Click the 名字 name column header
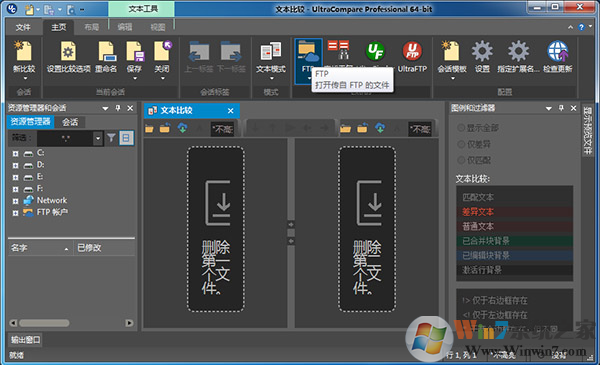Image resolution: width=603 pixels, height=365 pixels. (x=40, y=248)
